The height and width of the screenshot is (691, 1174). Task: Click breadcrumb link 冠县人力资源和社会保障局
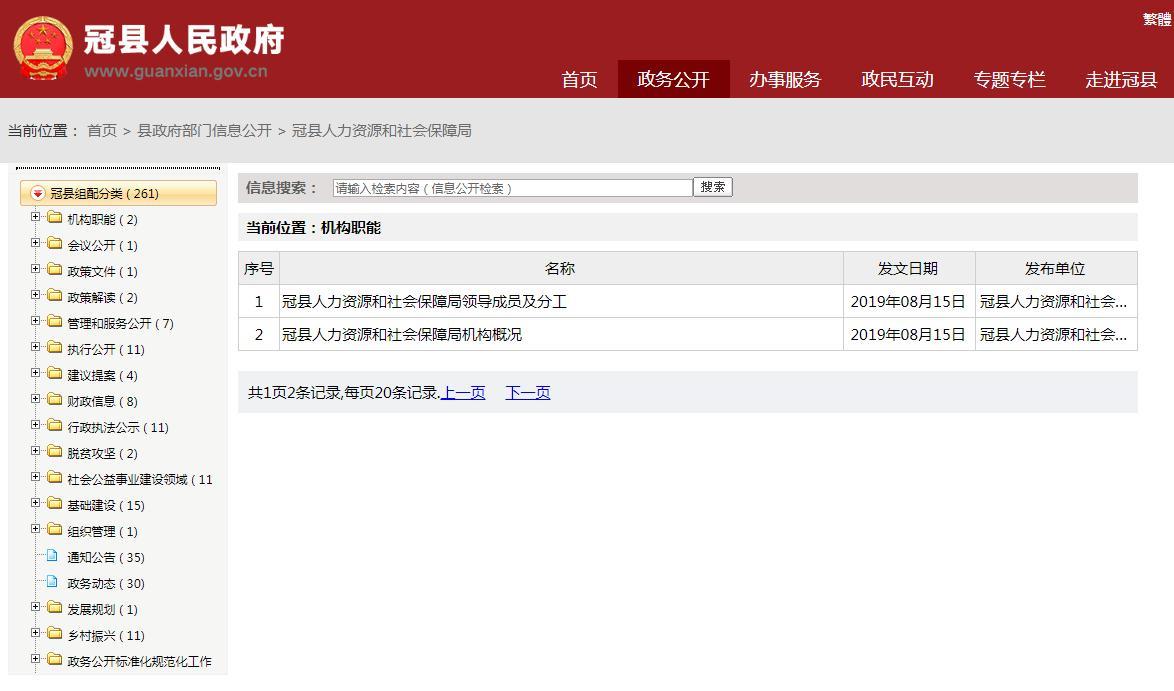tap(382, 131)
